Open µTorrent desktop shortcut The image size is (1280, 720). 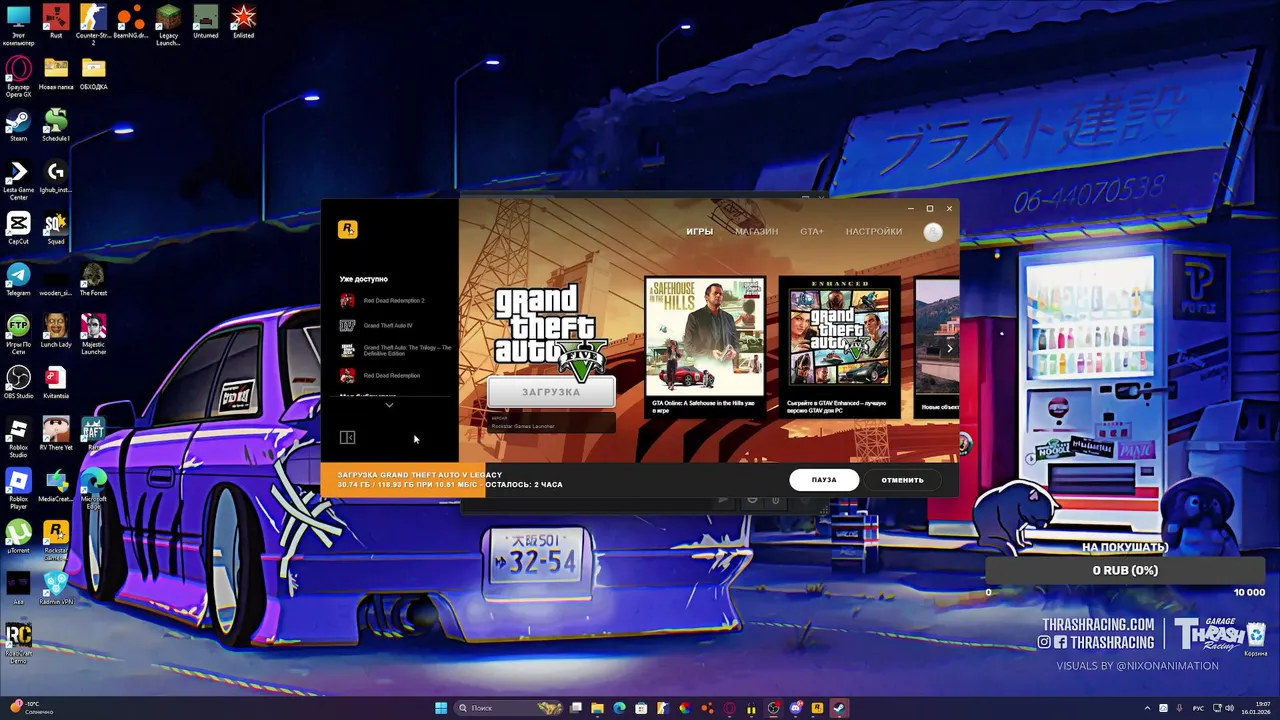point(18,538)
